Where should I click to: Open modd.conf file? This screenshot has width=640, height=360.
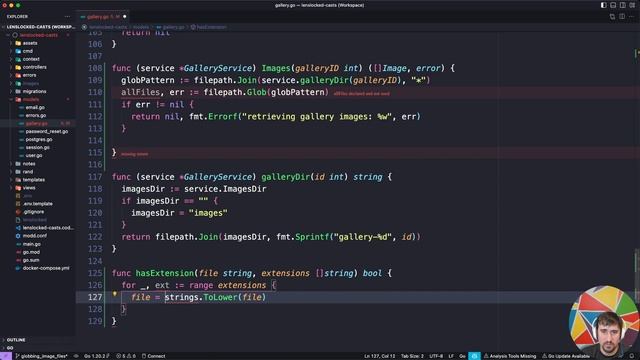[x=34, y=236]
